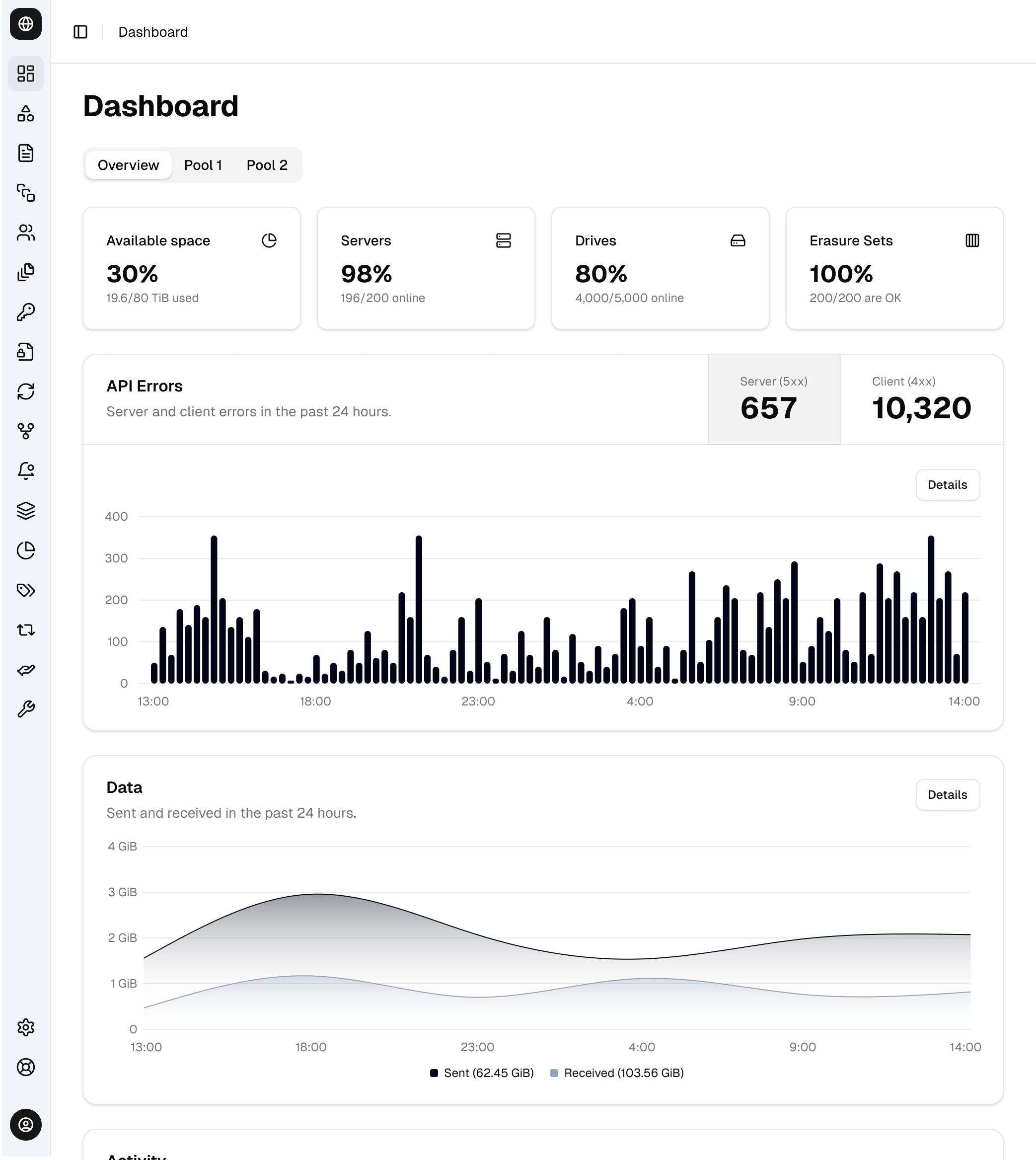
Task: Click the "196/200 online" text
Action: [x=382, y=299]
